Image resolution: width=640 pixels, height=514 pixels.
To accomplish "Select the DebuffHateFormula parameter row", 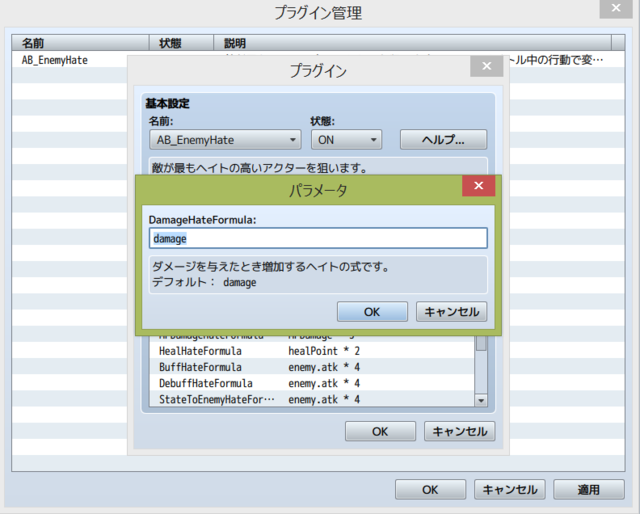I will [x=312, y=383].
